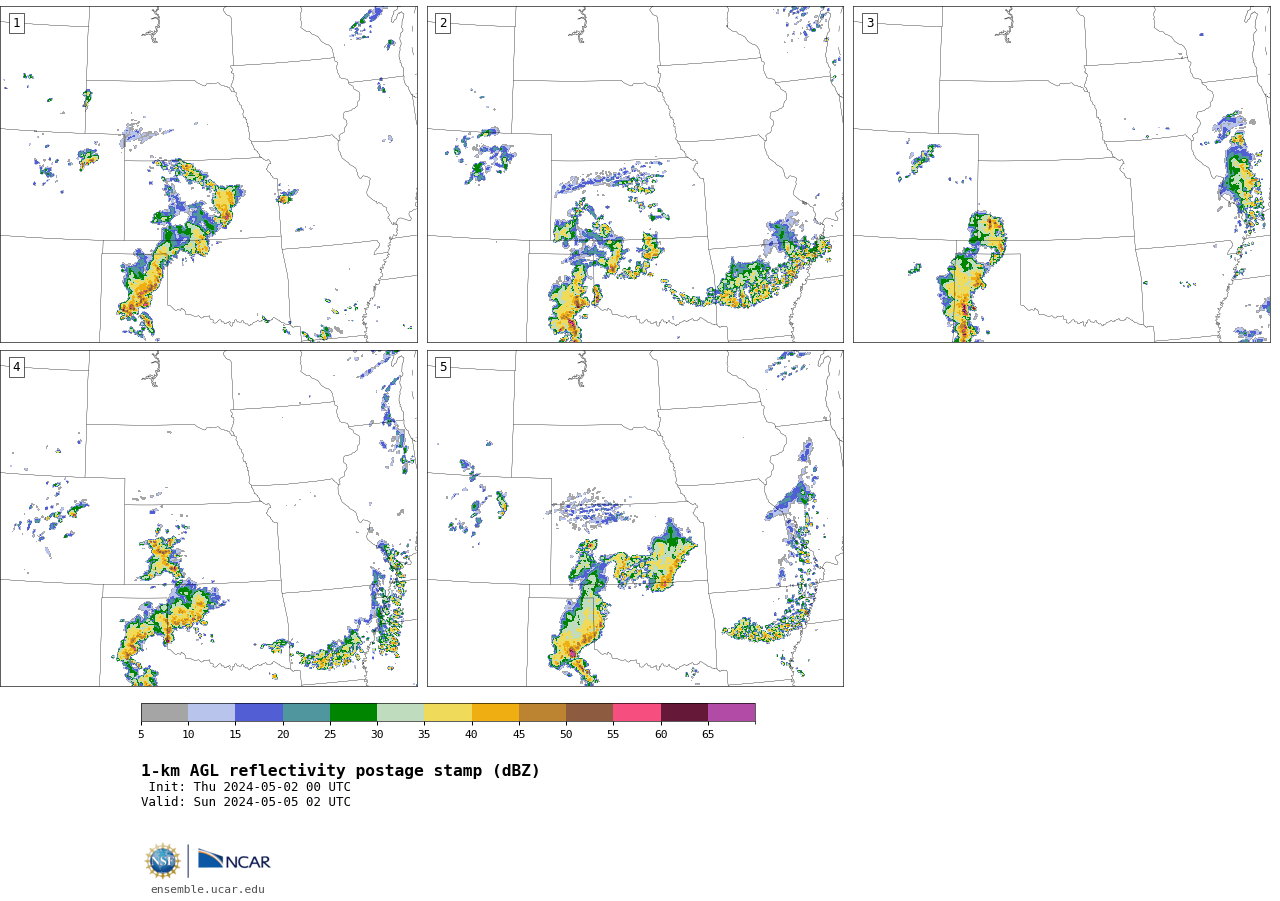
Task: Click the blue 15-20 dBZ swatch
Action: pyautogui.click(x=259, y=713)
